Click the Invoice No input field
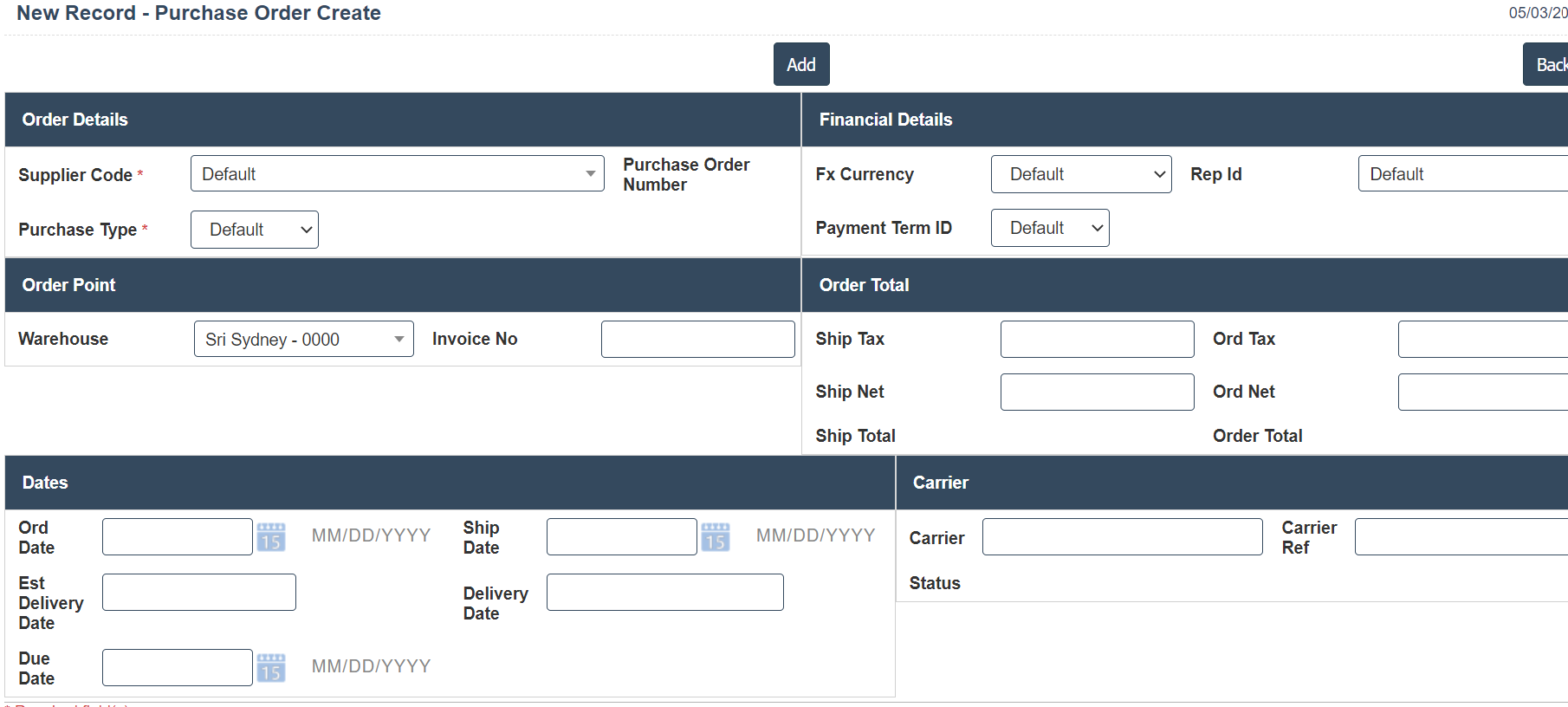The image size is (1568, 707). [697, 340]
